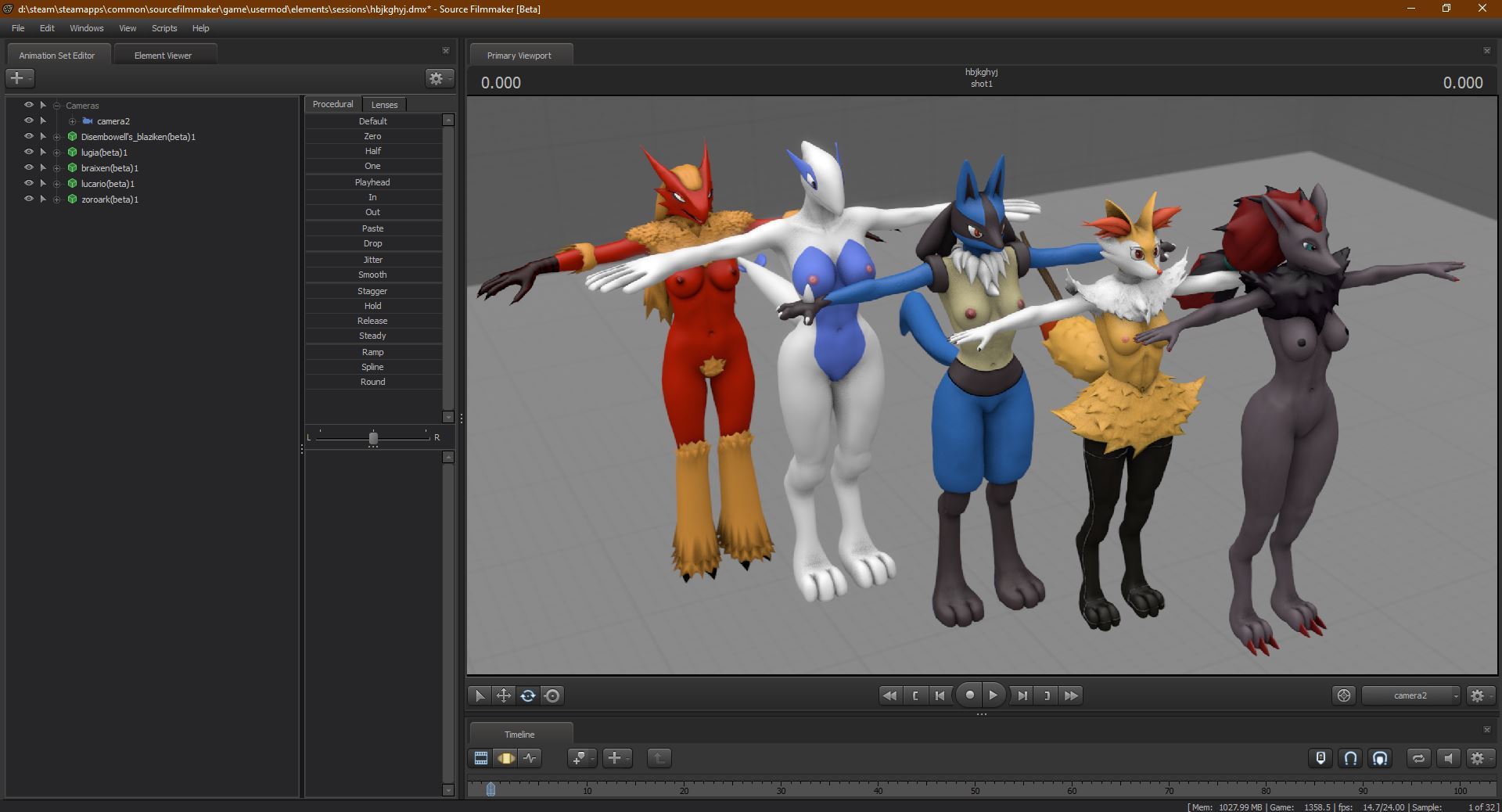Click the timeline plus add button
The height and width of the screenshot is (812, 1502).
(x=616, y=758)
